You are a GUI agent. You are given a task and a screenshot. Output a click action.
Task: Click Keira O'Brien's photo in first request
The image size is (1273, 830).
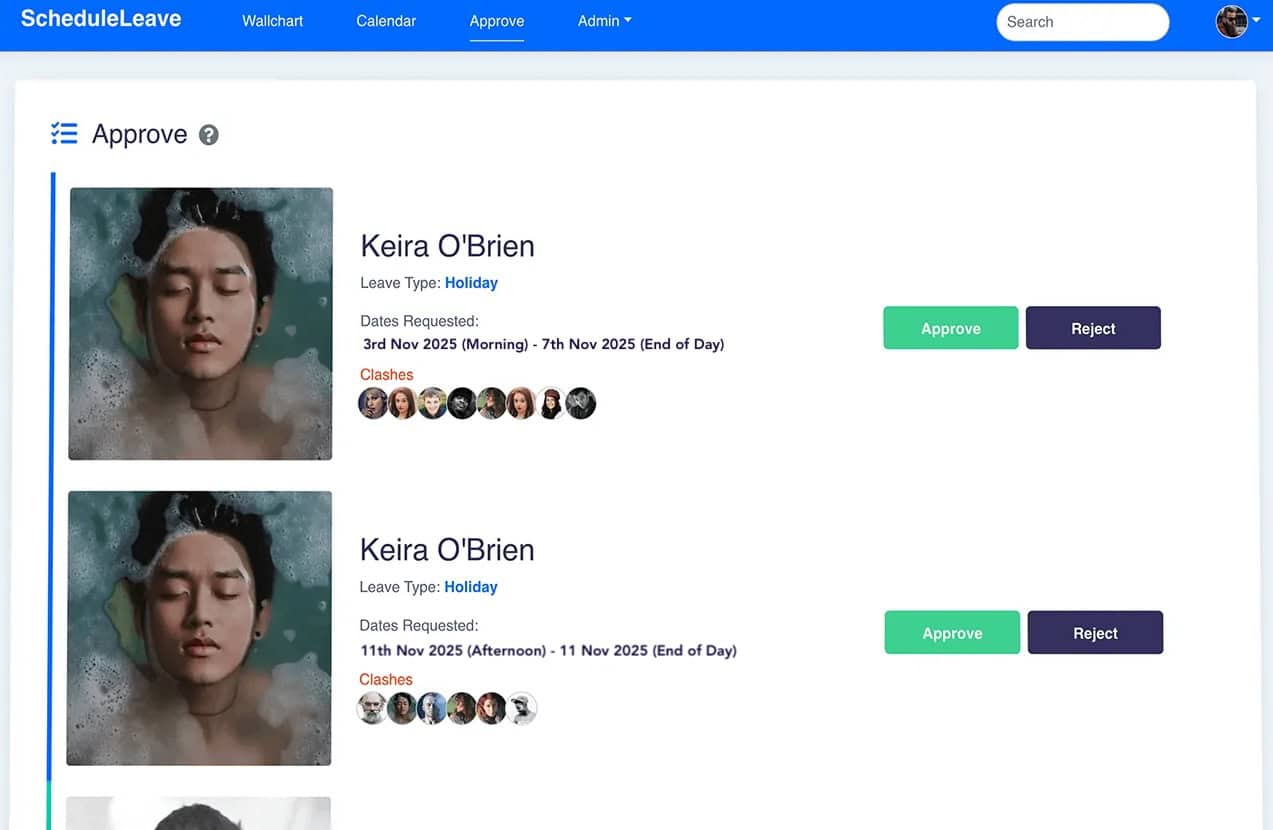(200, 323)
